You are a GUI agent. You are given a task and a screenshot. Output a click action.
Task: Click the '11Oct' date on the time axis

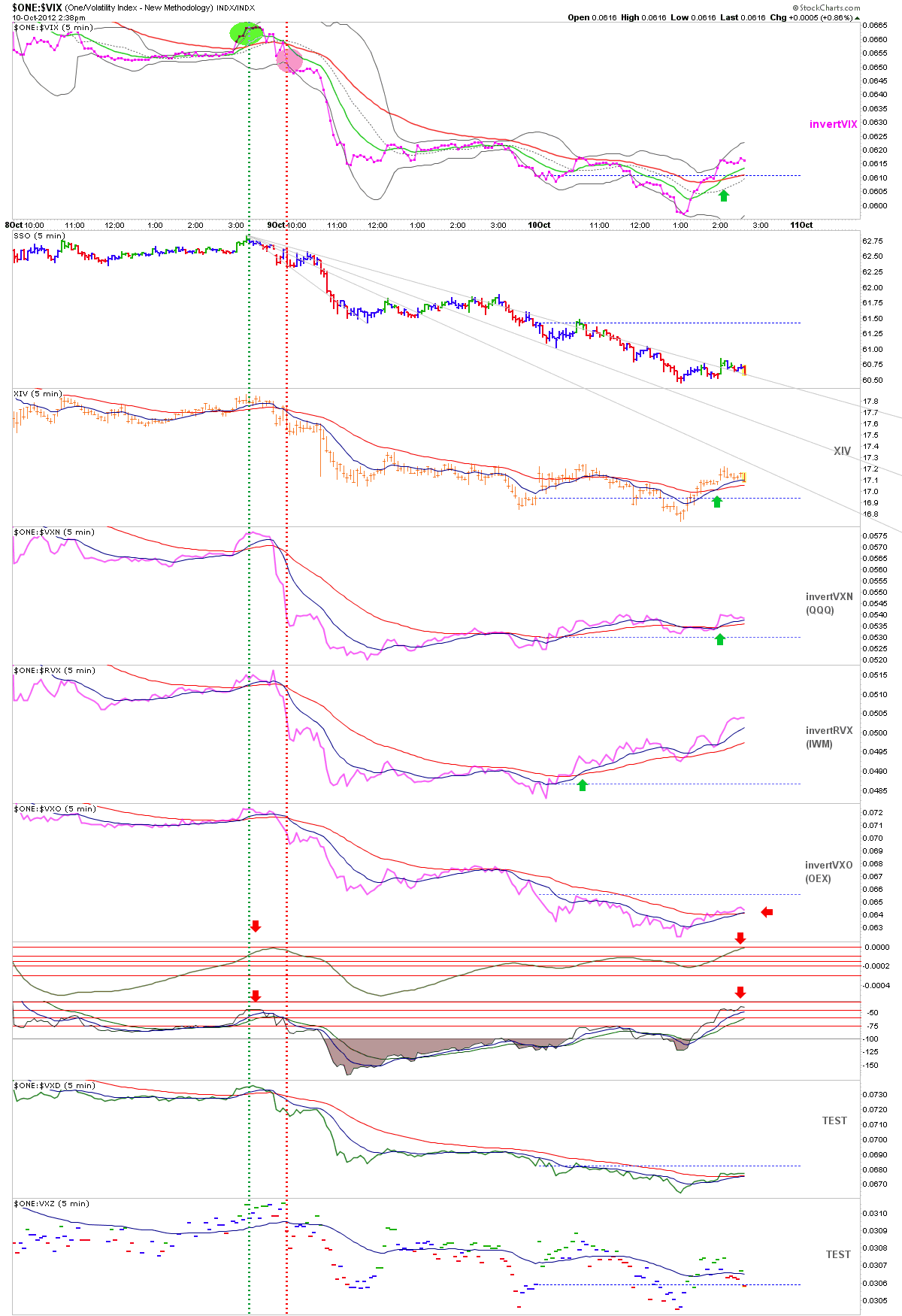click(x=801, y=225)
